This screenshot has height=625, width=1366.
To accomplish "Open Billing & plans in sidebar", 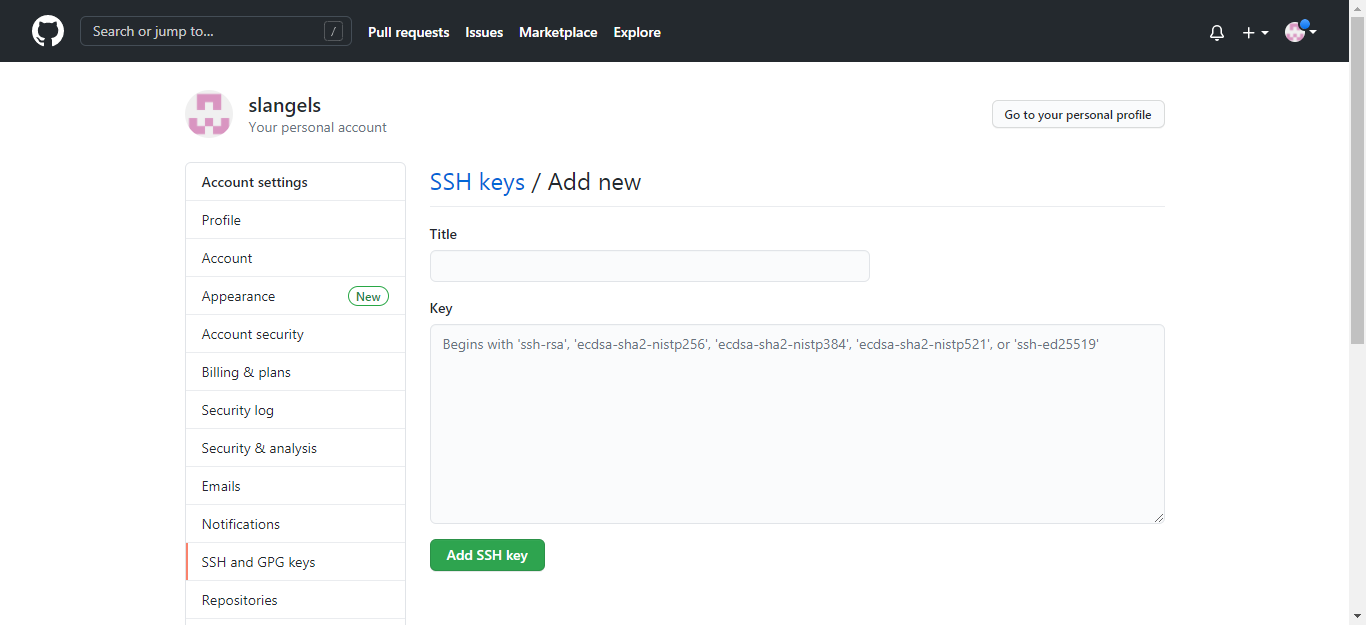I will pyautogui.click(x=295, y=372).
